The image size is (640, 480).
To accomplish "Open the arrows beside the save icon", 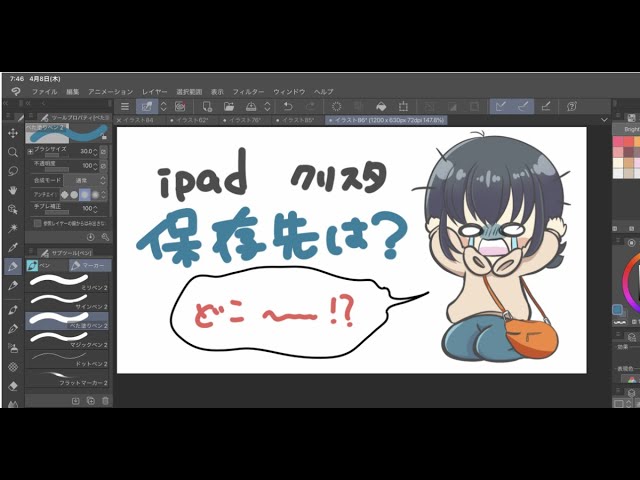I will (267, 107).
